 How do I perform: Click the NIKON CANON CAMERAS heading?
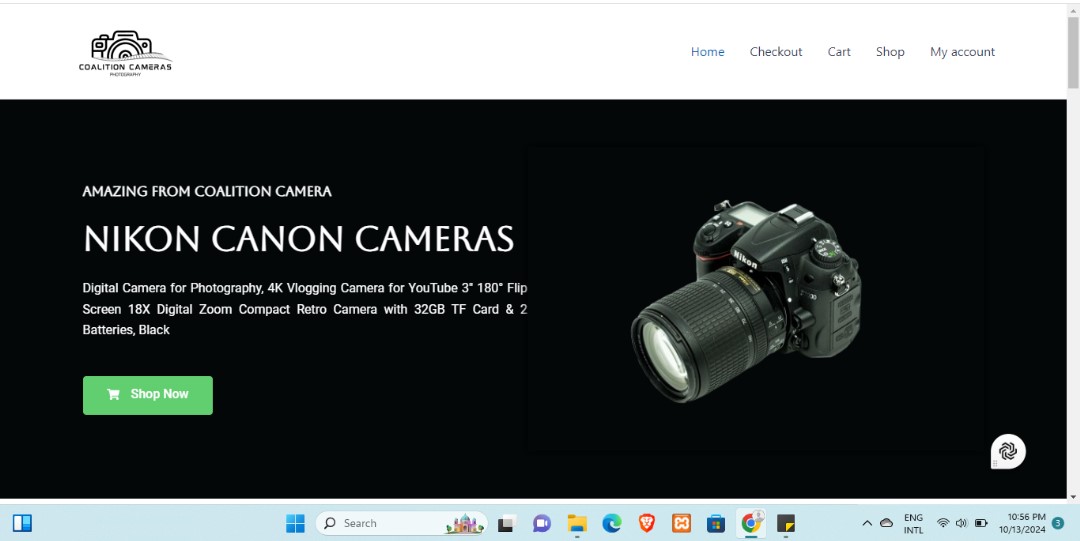298,238
